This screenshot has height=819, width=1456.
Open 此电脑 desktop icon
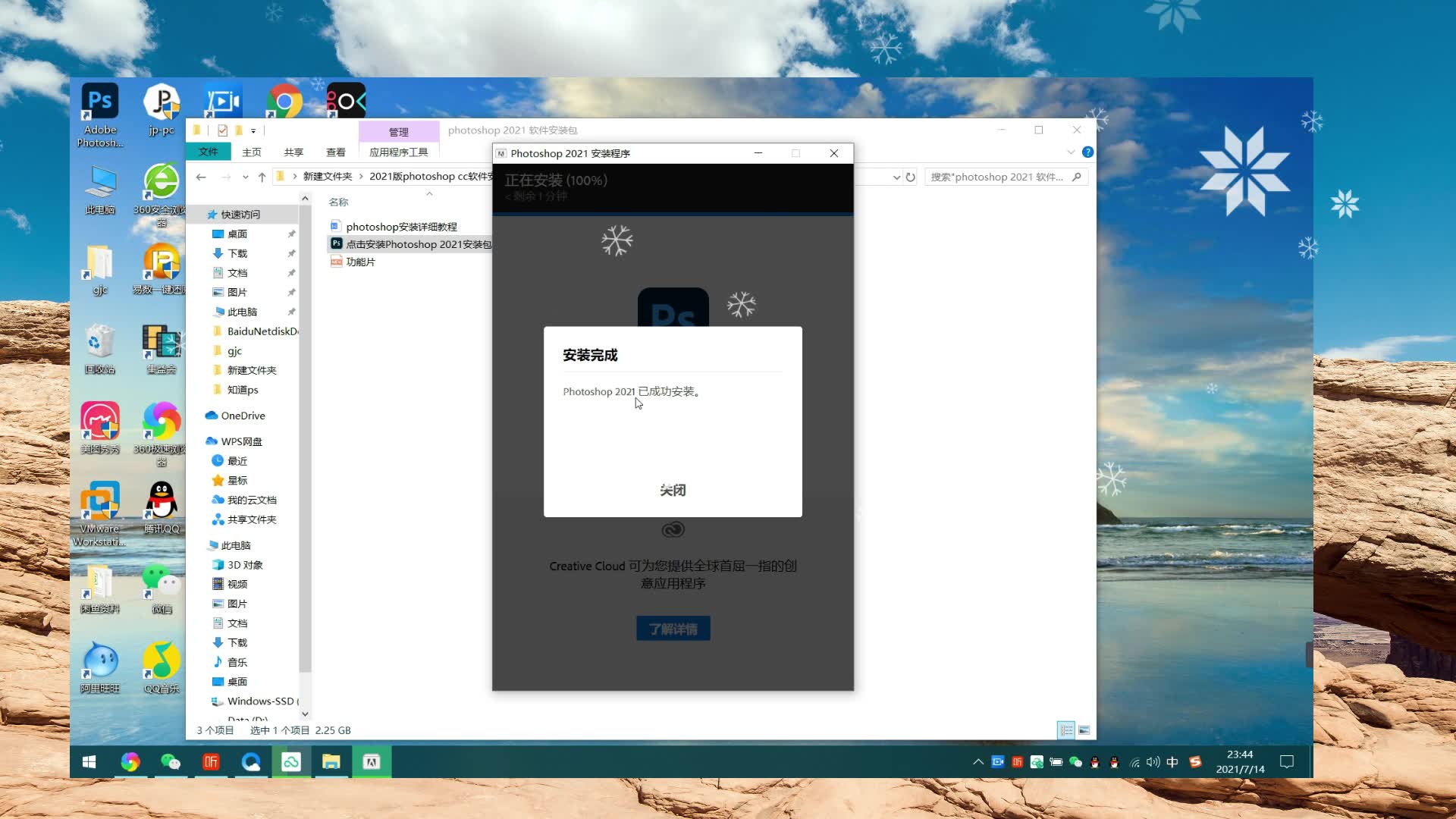[x=100, y=190]
